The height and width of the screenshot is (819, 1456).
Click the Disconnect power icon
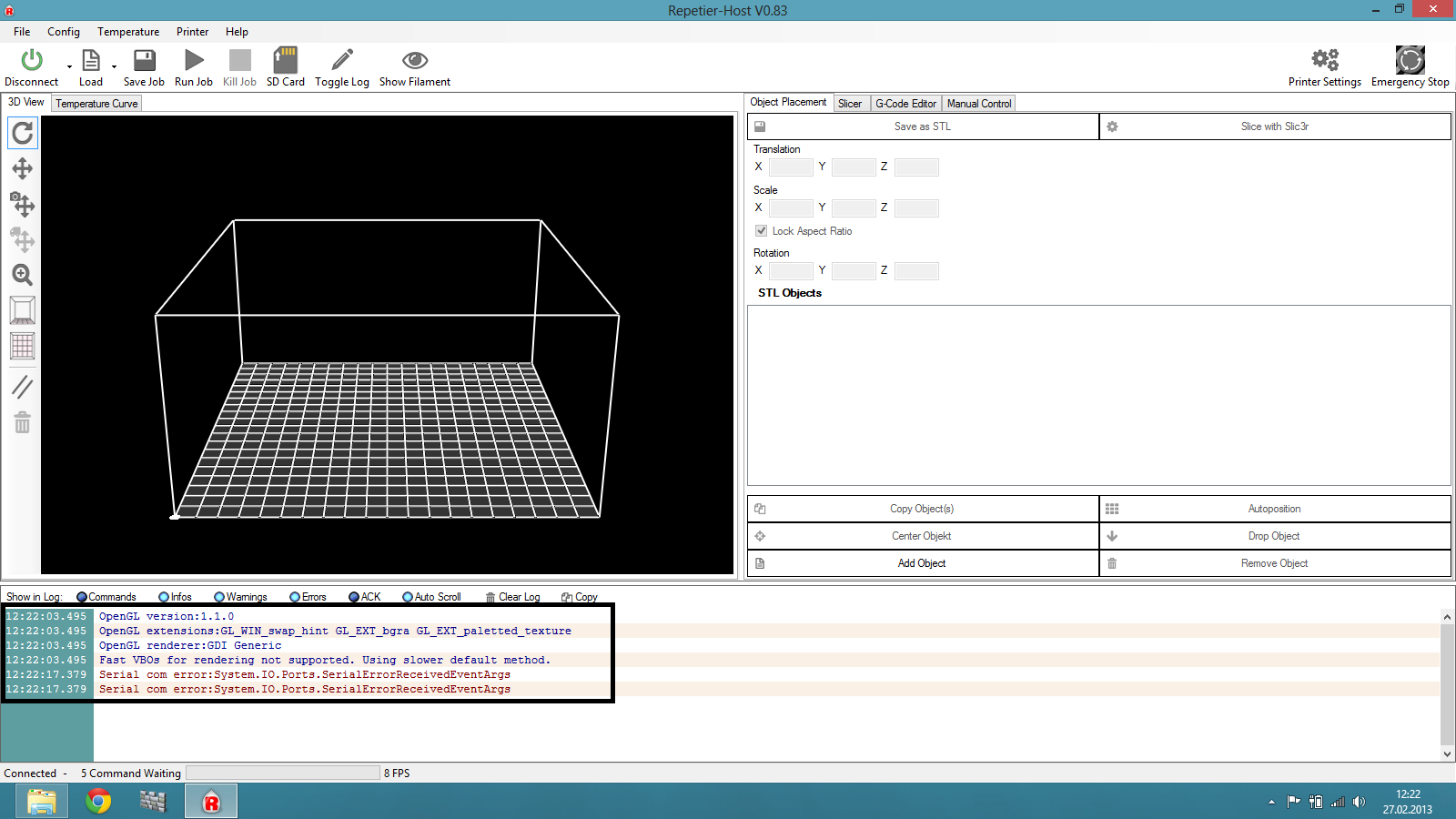point(32,60)
